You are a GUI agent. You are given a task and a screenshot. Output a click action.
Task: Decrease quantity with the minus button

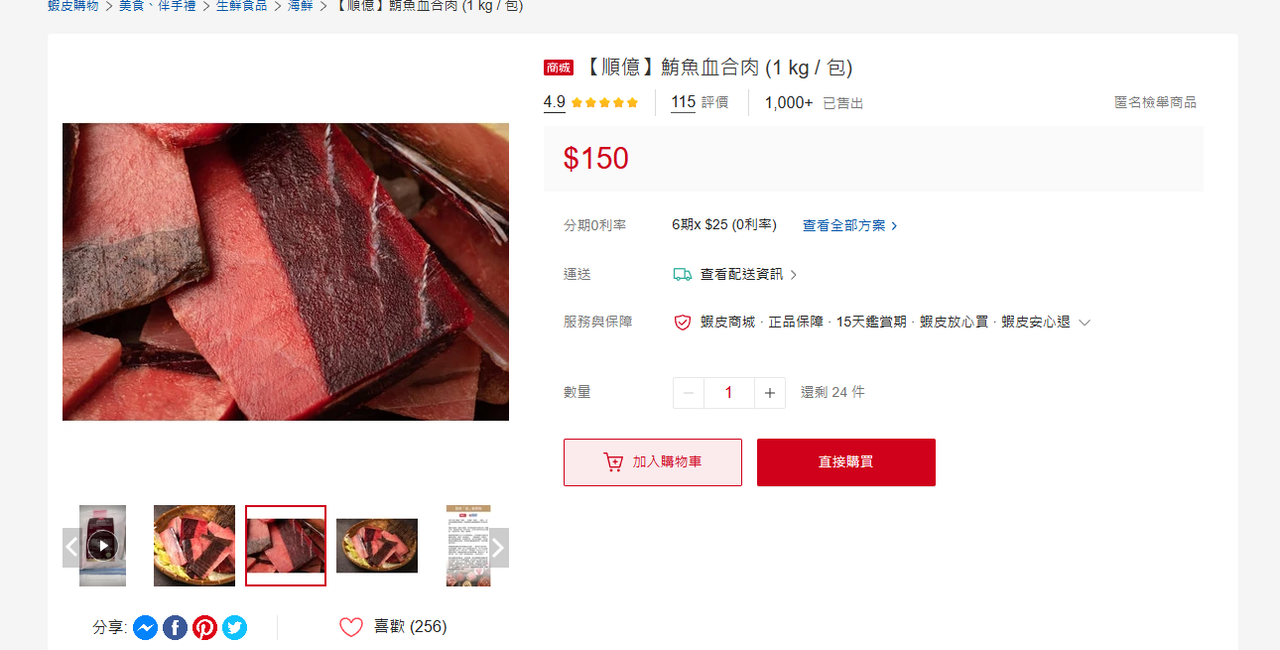point(688,393)
